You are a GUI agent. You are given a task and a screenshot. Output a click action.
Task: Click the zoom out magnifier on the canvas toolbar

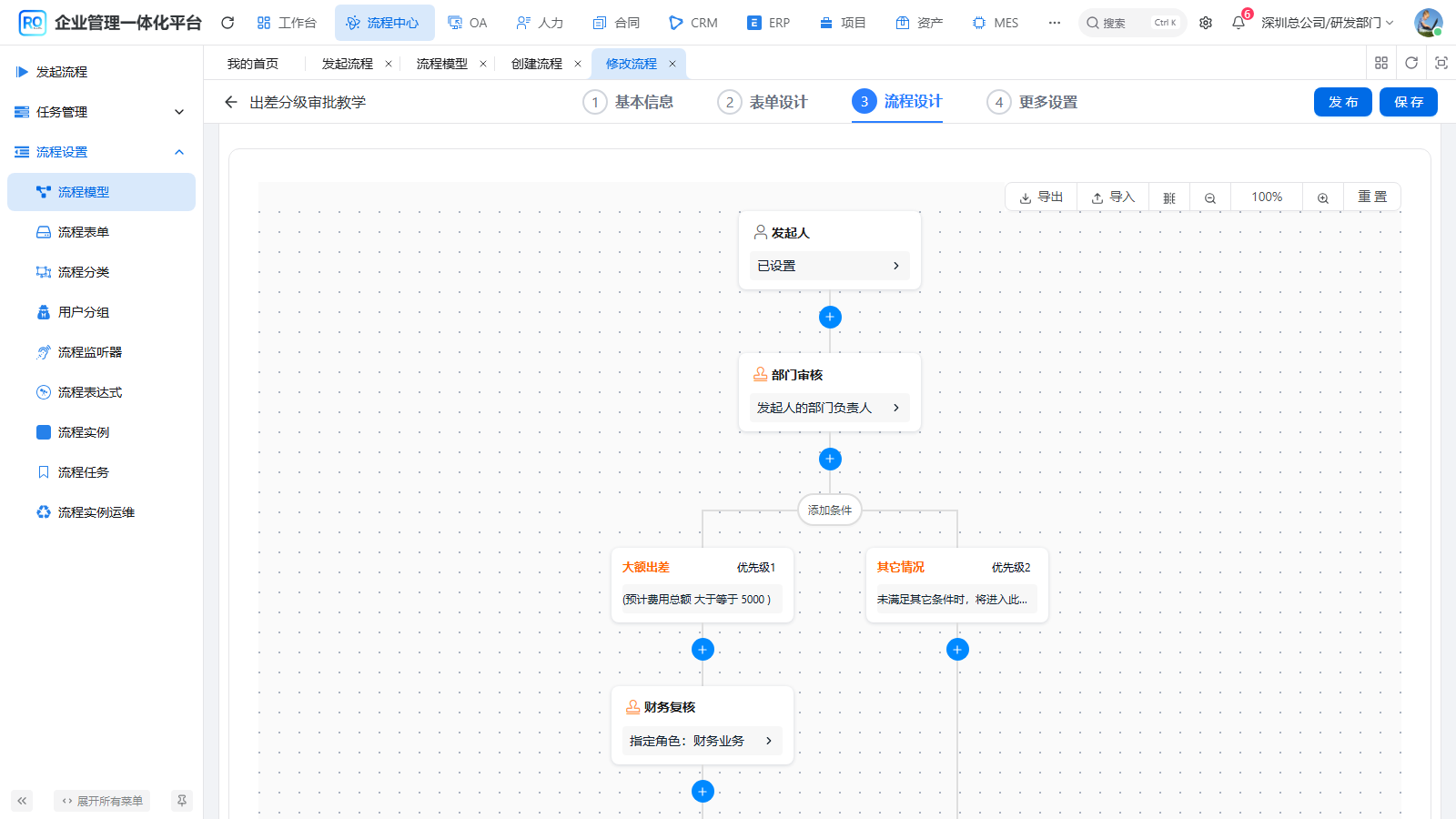1210,197
